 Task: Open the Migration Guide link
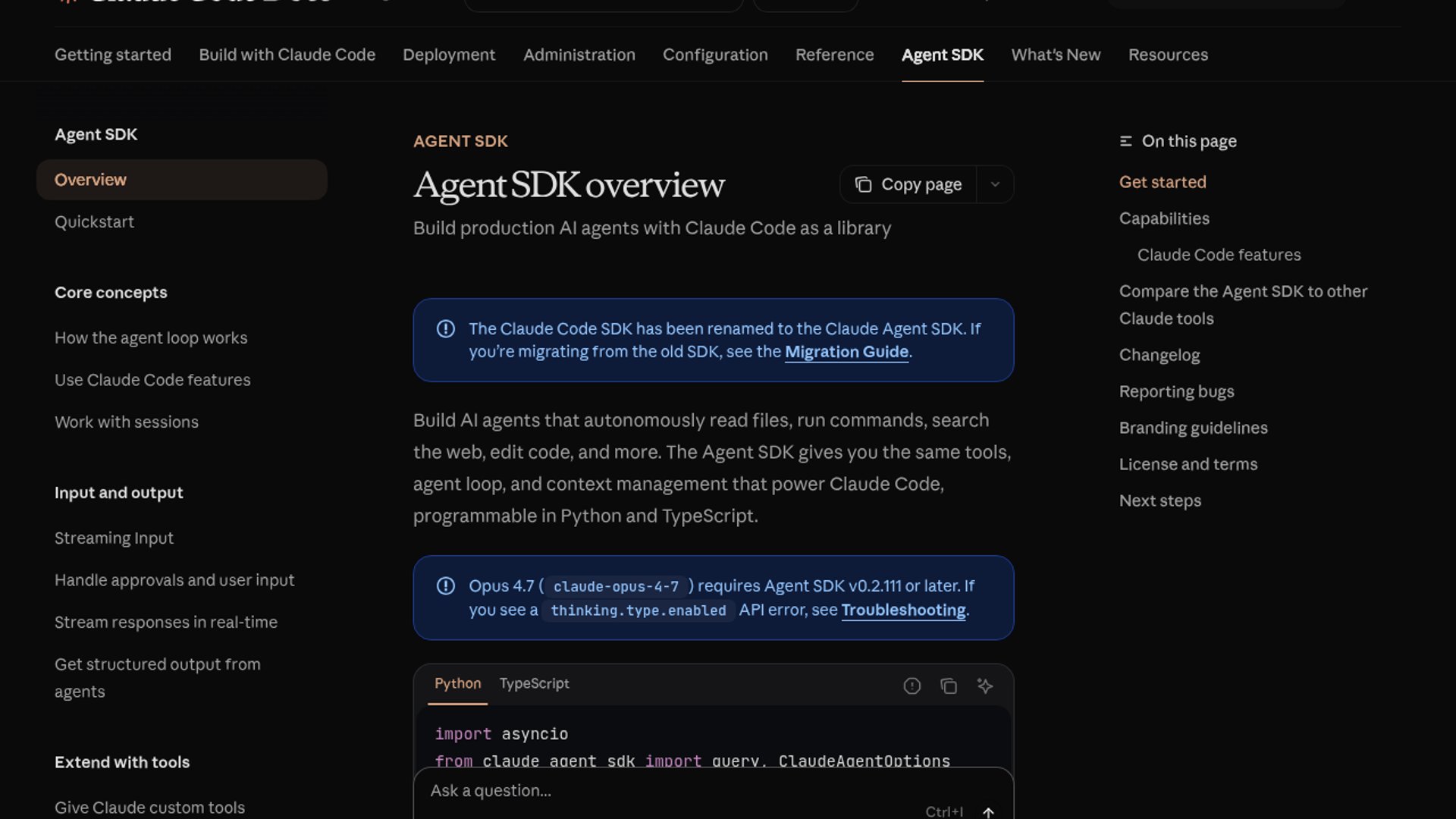click(x=846, y=352)
